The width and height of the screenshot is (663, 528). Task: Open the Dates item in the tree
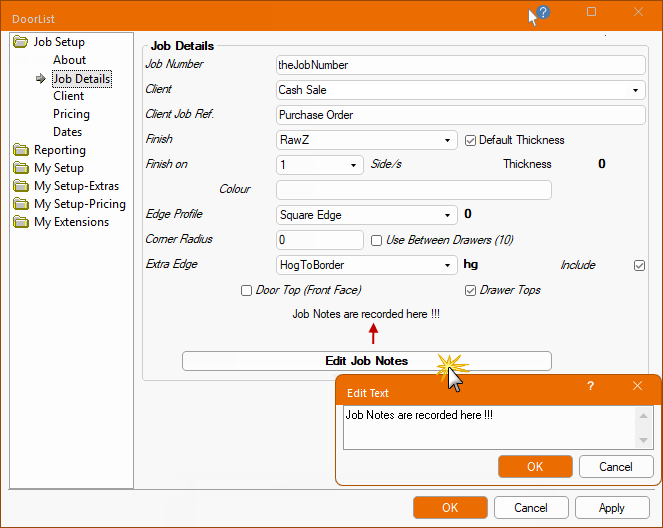(x=68, y=132)
